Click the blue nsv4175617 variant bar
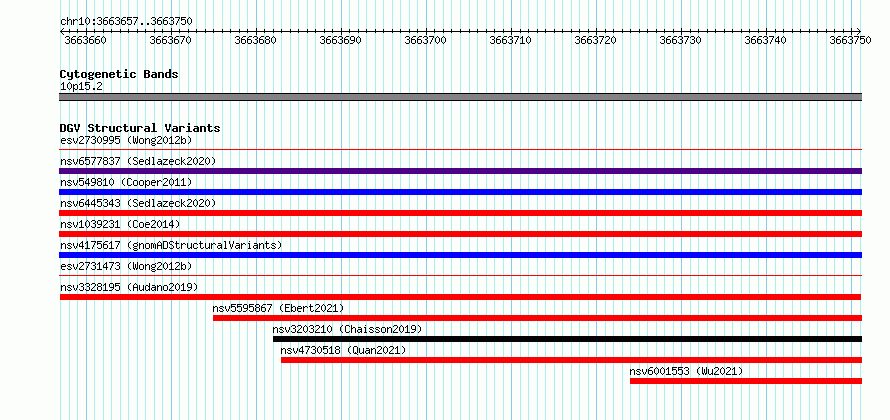 pyautogui.click(x=460, y=255)
